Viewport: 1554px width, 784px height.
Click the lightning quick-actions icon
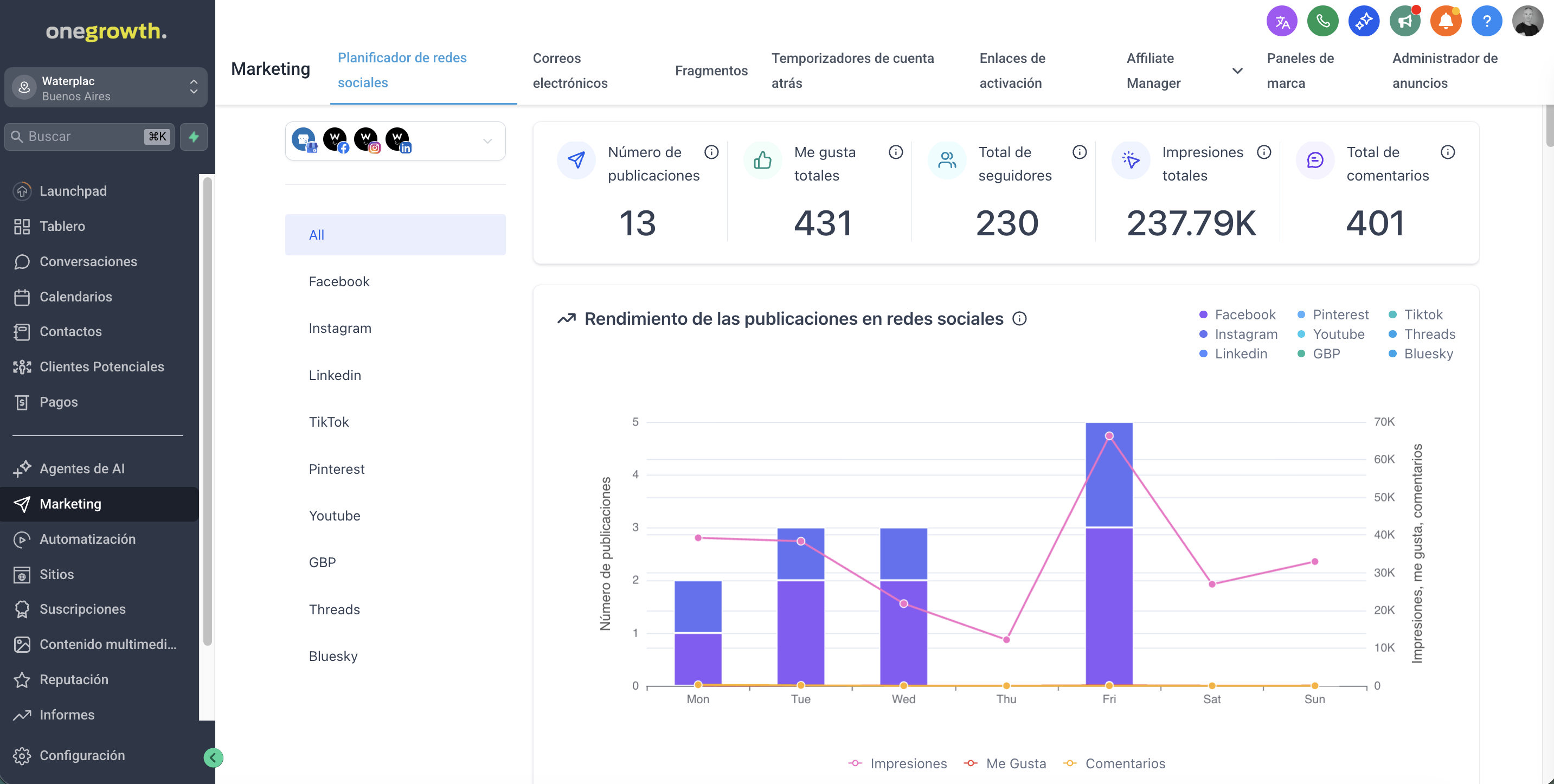coord(194,136)
